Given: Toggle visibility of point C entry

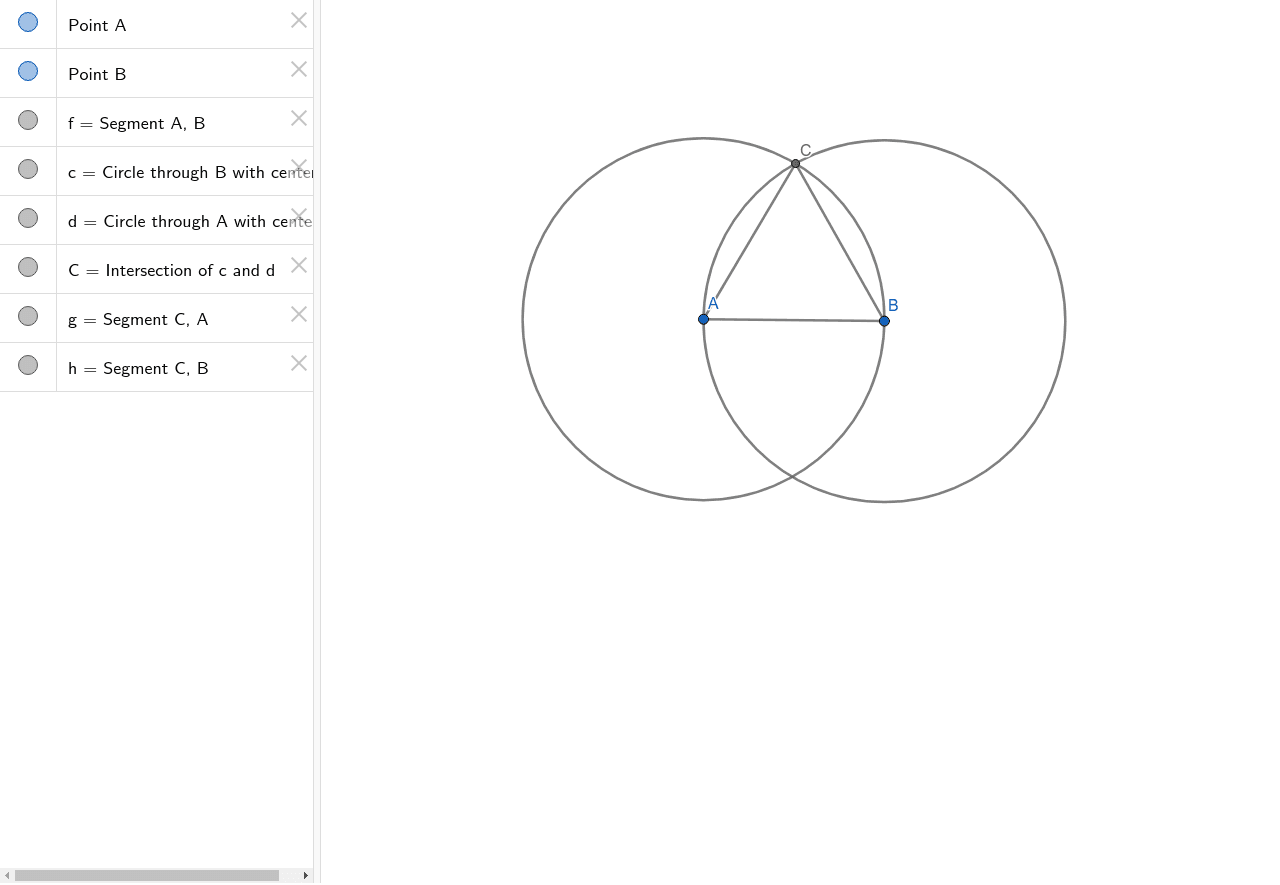Looking at the screenshot, I should (27, 267).
